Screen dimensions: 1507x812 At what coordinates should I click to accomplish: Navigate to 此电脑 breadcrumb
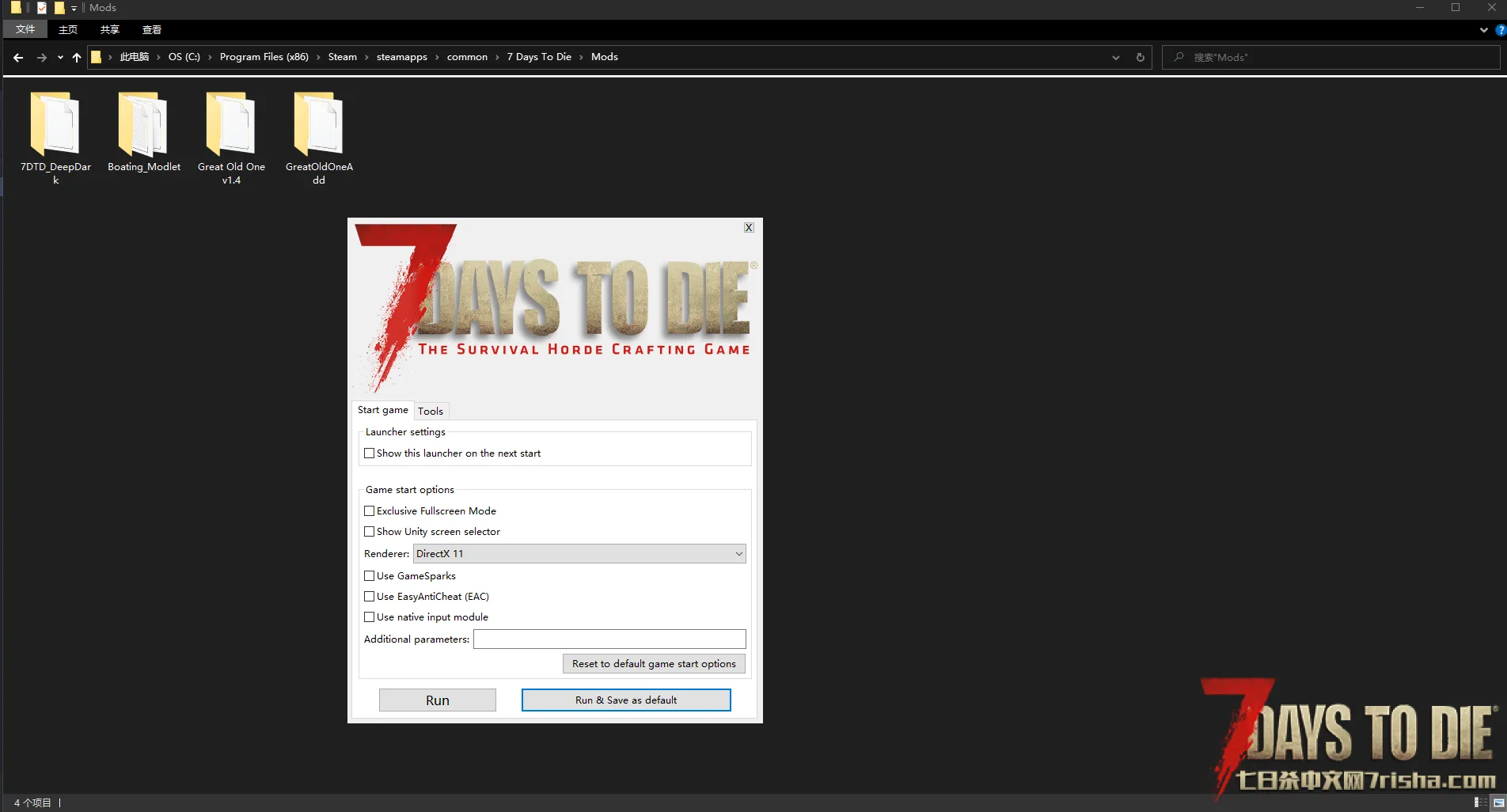135,57
